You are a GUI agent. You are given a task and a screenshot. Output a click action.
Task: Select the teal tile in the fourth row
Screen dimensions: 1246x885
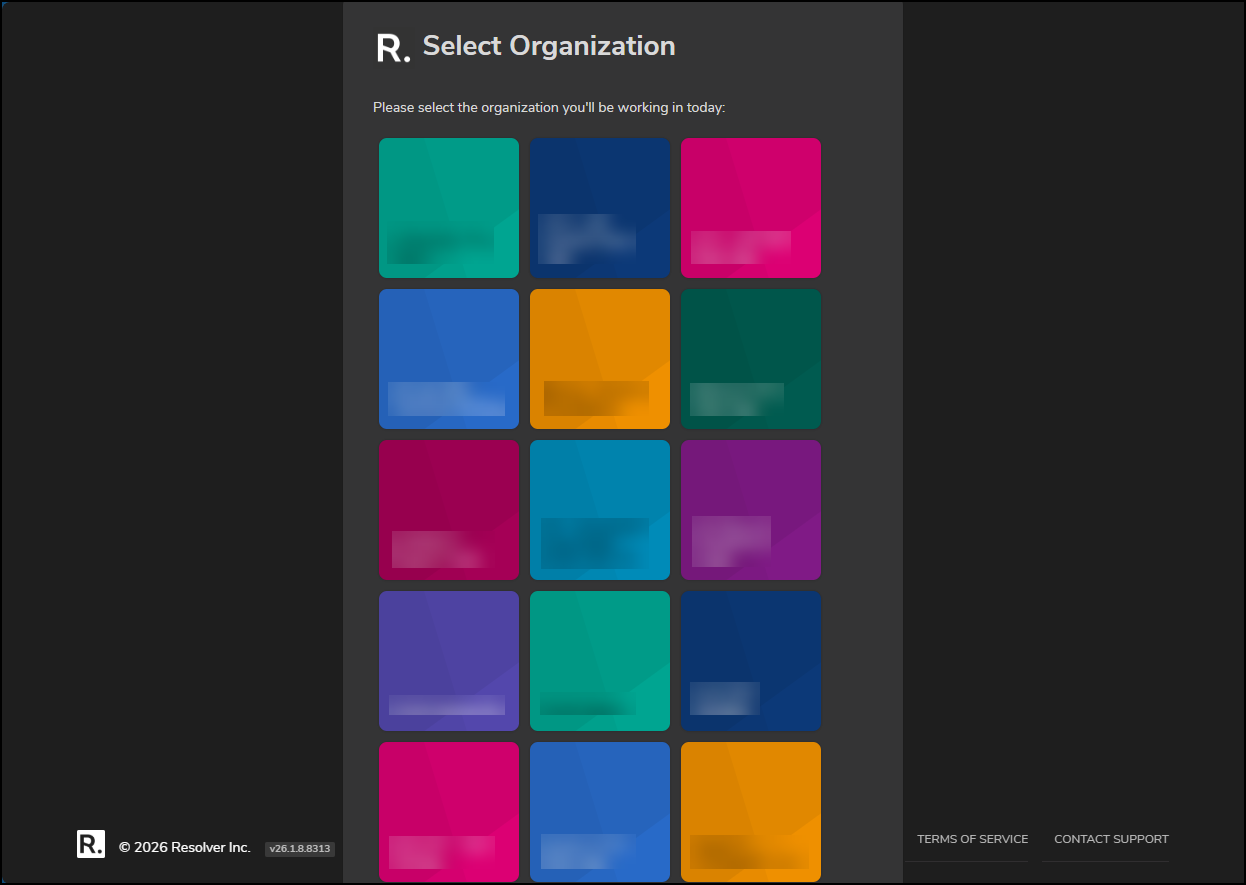pyautogui.click(x=600, y=661)
